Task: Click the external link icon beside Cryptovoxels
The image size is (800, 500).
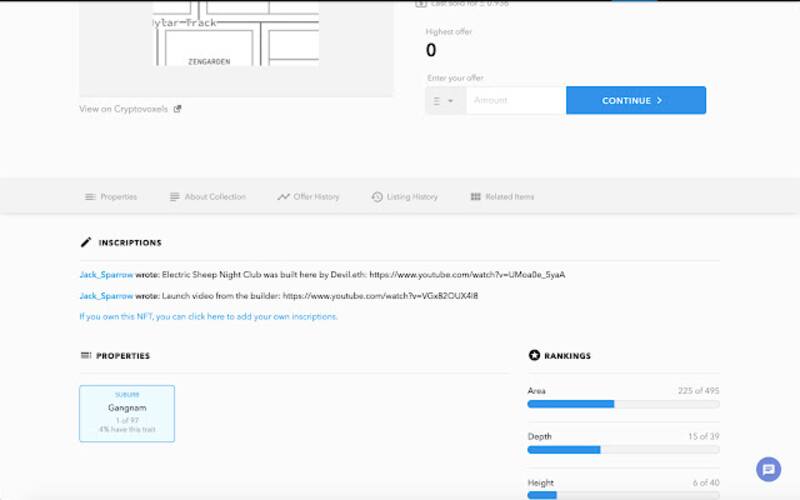Action: tap(177, 109)
